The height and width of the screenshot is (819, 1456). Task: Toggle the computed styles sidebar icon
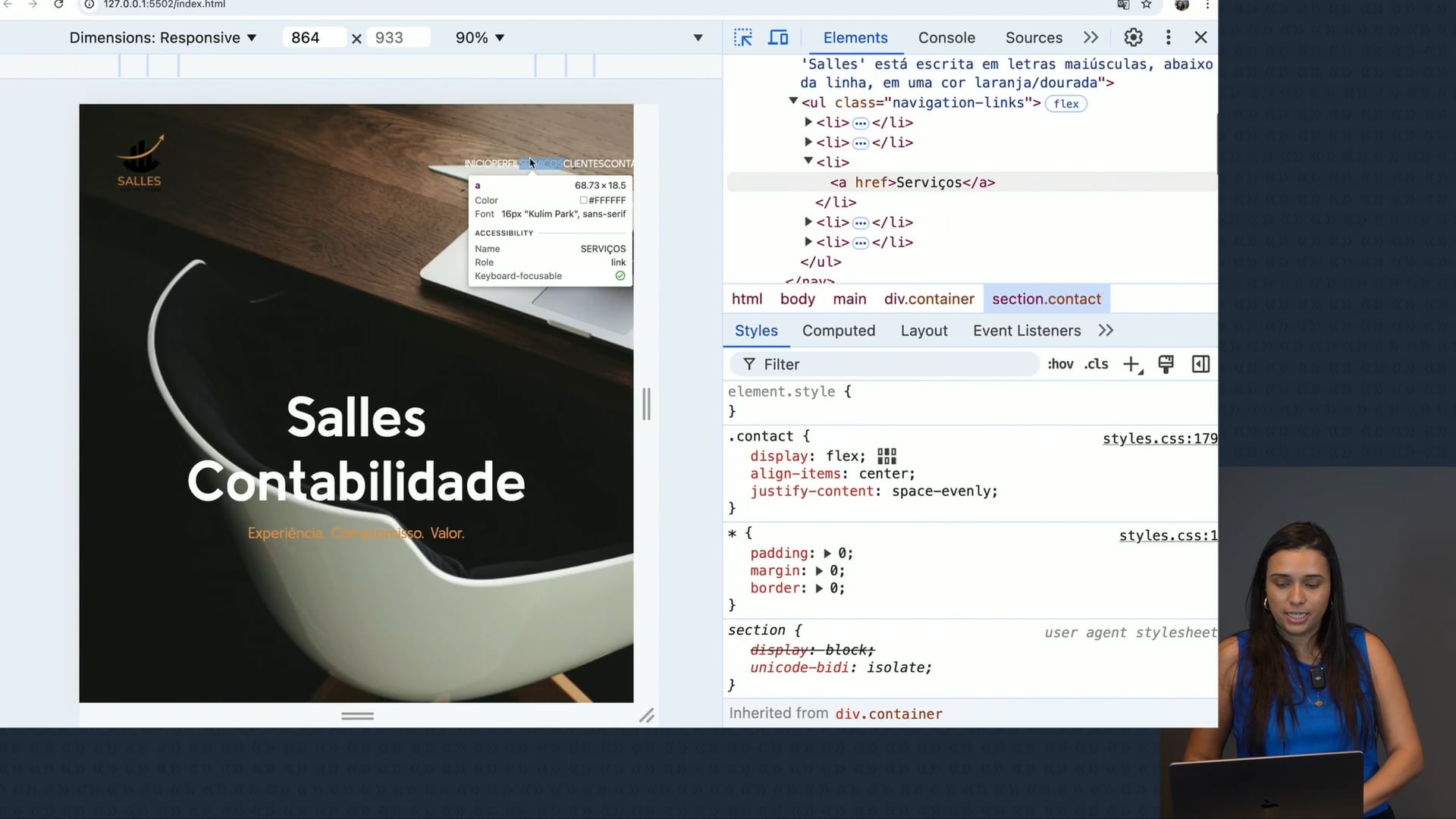[1200, 365]
